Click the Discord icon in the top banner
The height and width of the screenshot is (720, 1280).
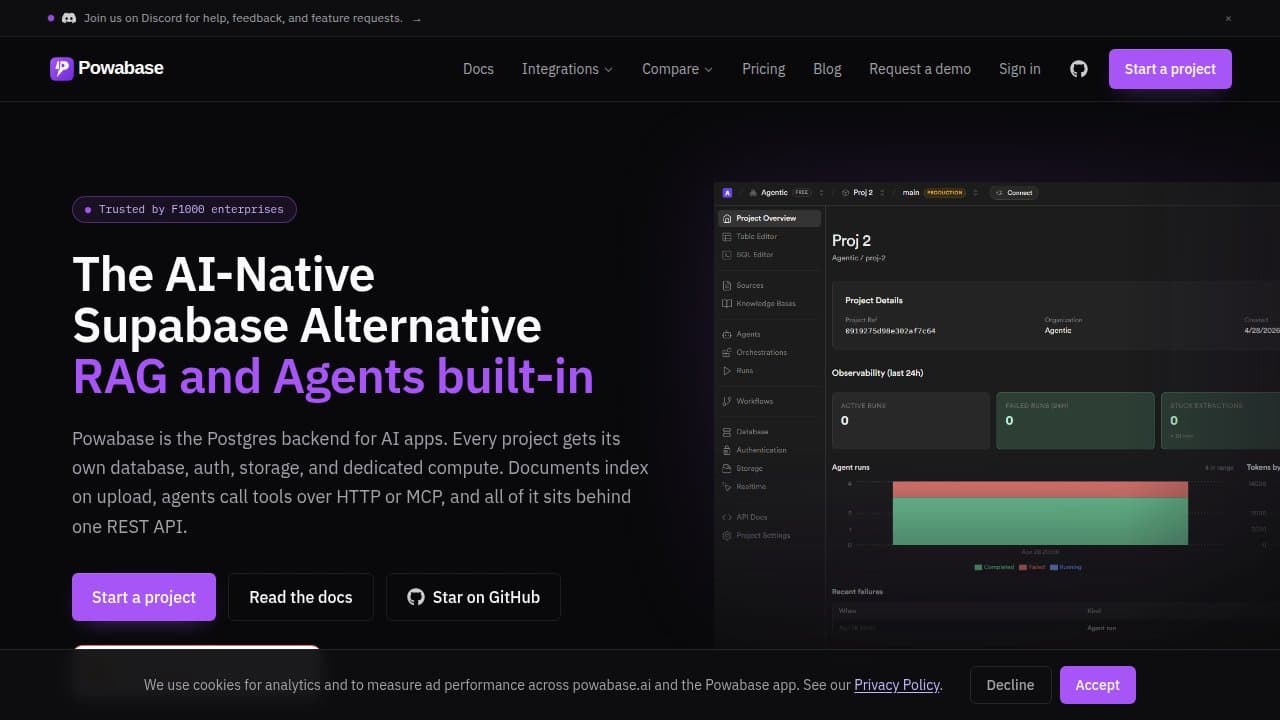pos(69,18)
